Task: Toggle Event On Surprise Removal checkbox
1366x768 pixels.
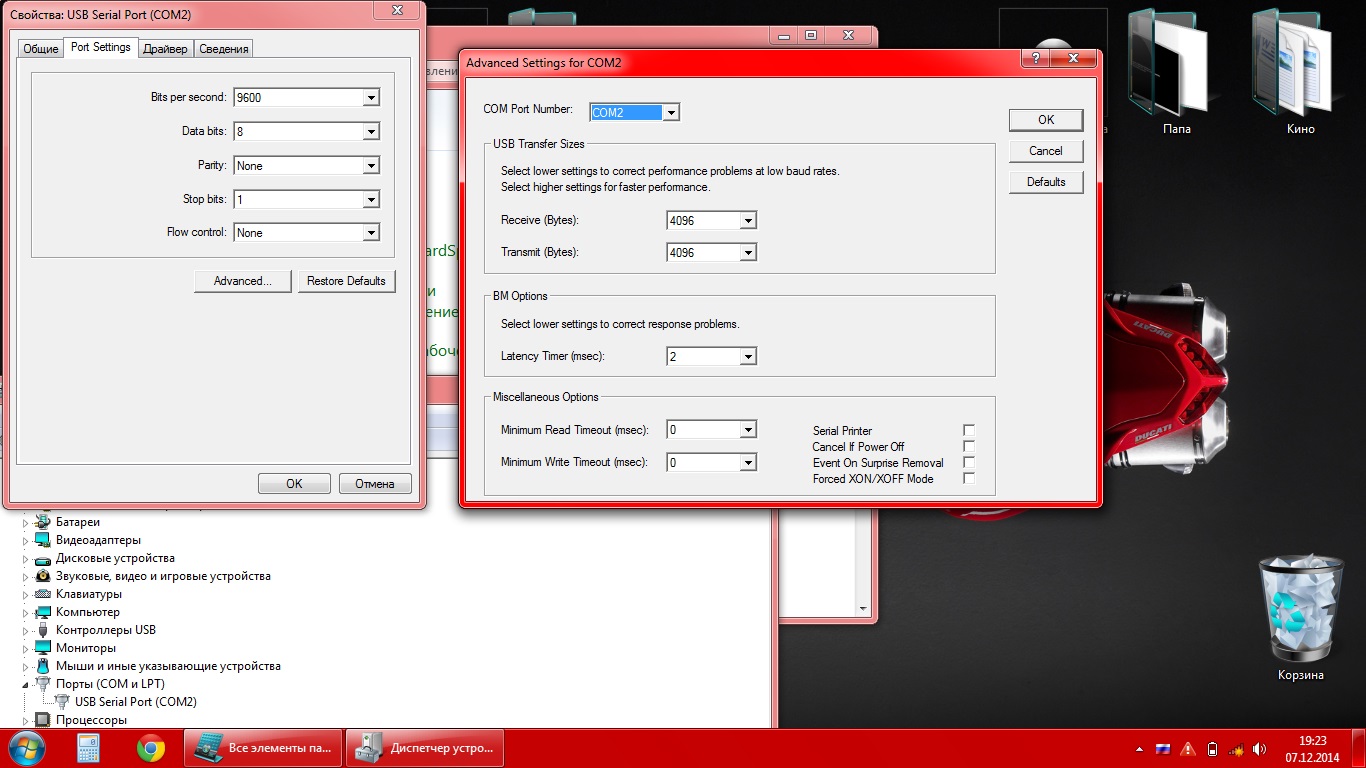Action: [x=968, y=463]
